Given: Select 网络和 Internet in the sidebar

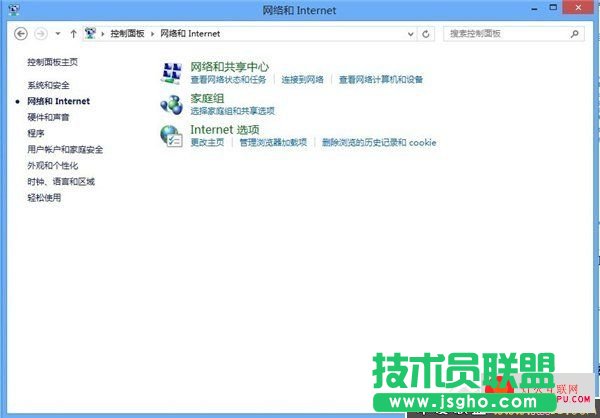Looking at the screenshot, I should pyautogui.click(x=59, y=101).
